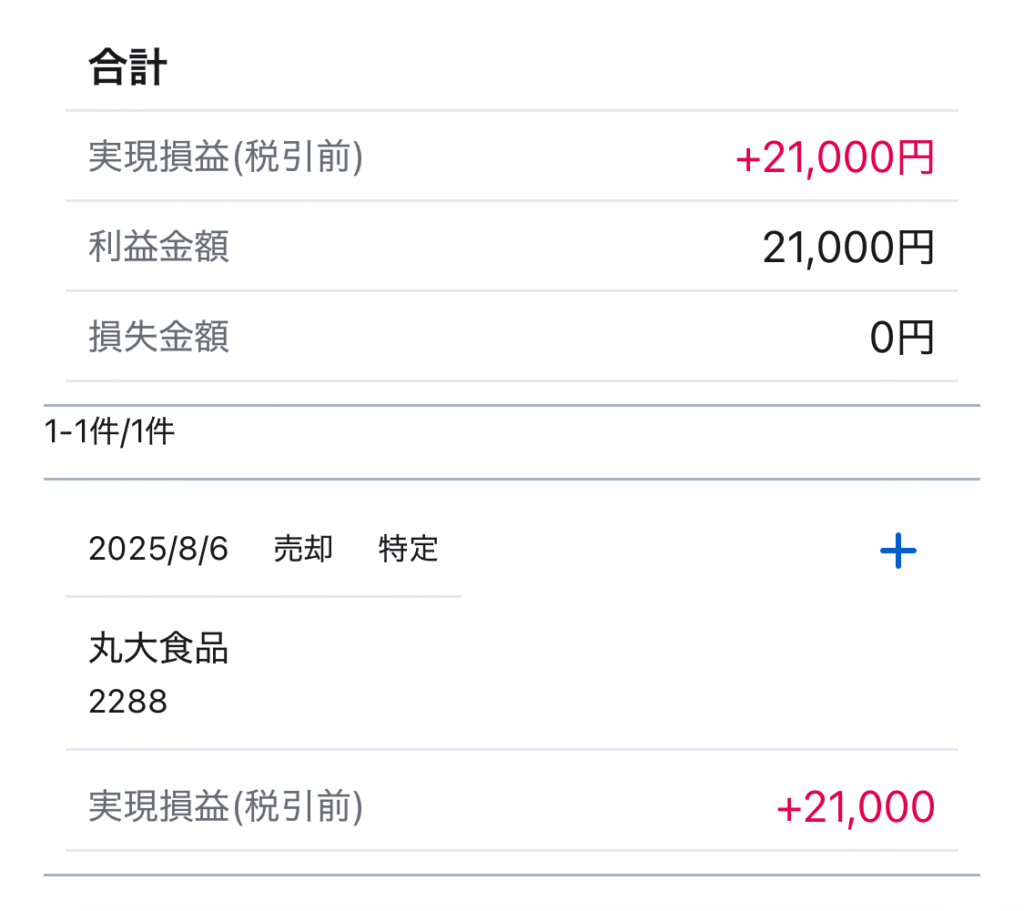
Task: Open the 丸大食品 2288 transaction entry
Action: pos(512,673)
